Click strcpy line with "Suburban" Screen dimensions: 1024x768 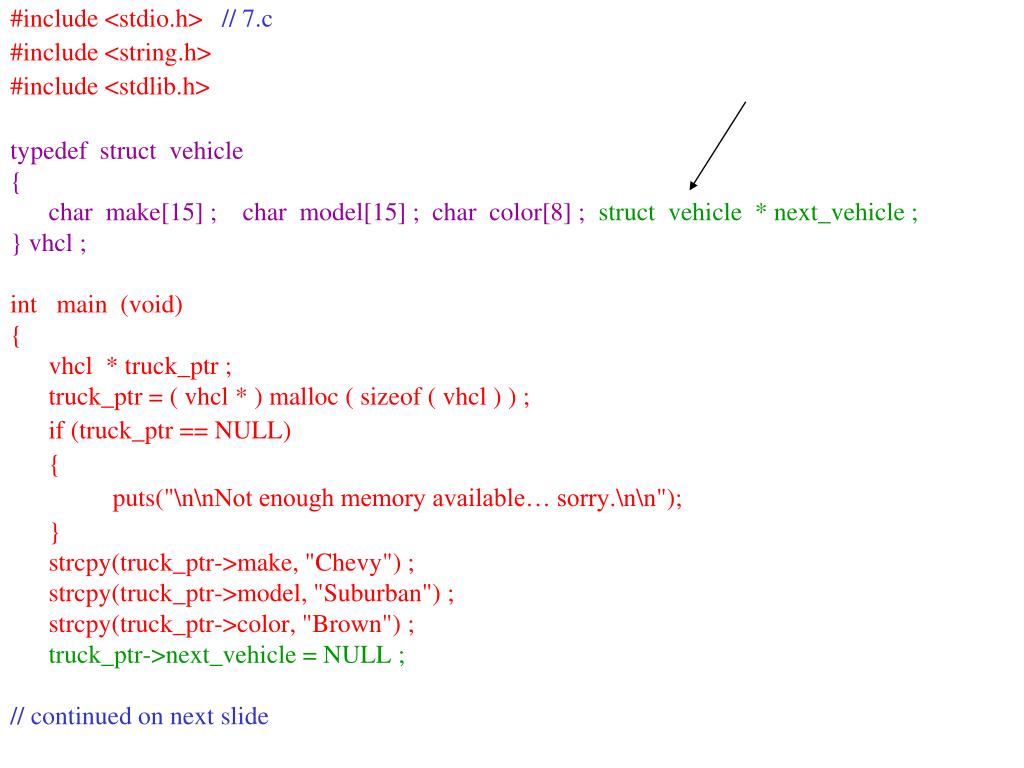pos(251,594)
